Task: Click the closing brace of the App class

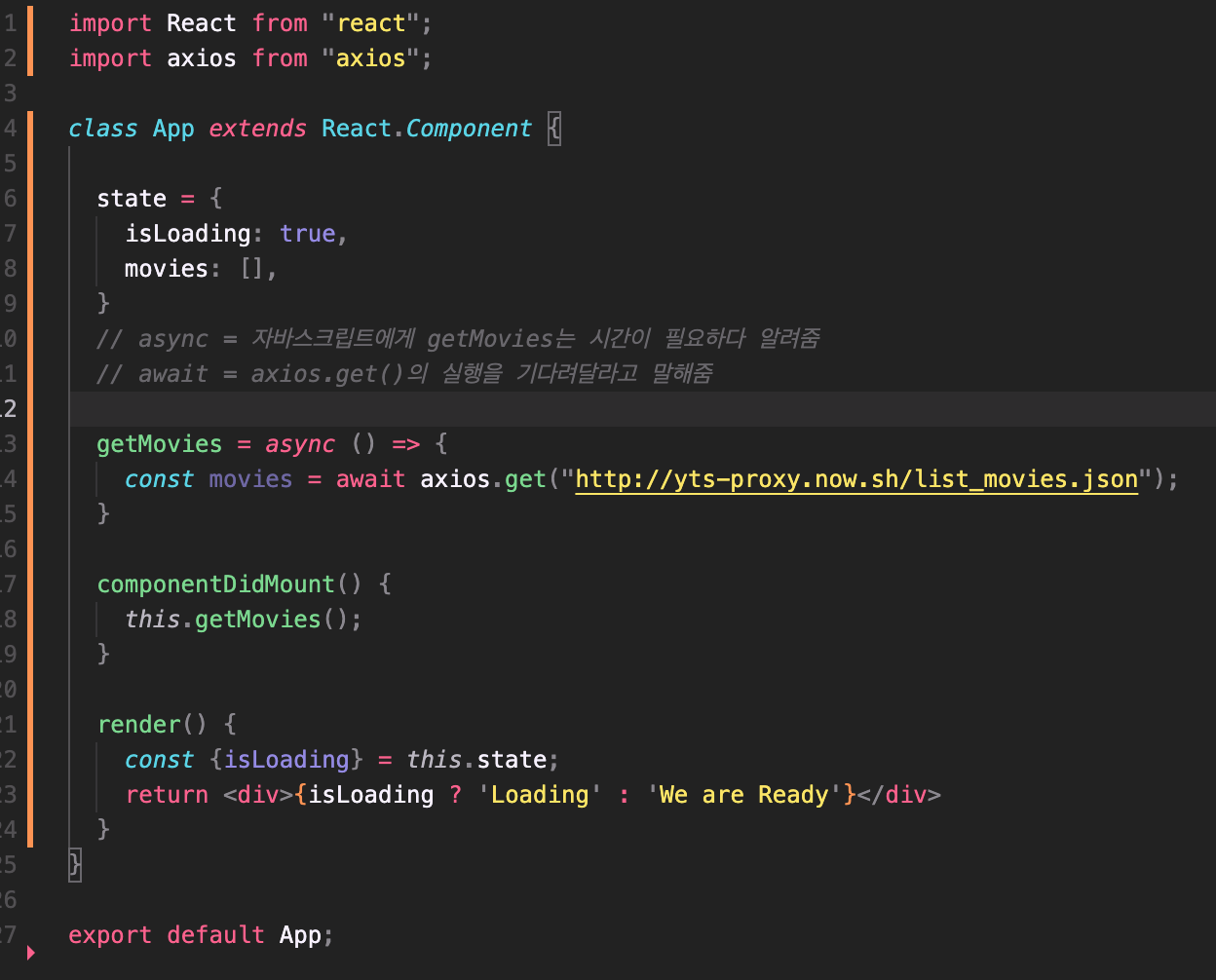Action: click(x=74, y=864)
